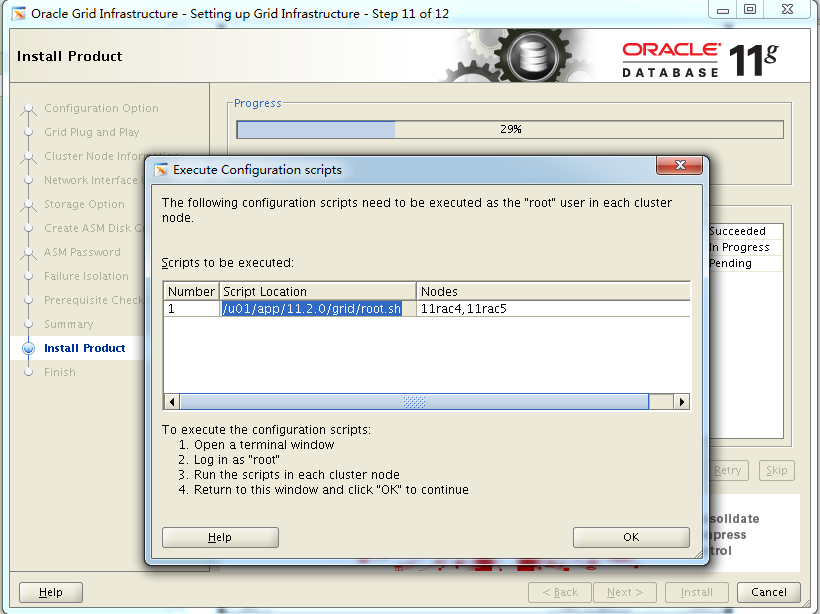Click the Retry button behind the dialog
This screenshot has width=820, height=614.
[x=728, y=470]
